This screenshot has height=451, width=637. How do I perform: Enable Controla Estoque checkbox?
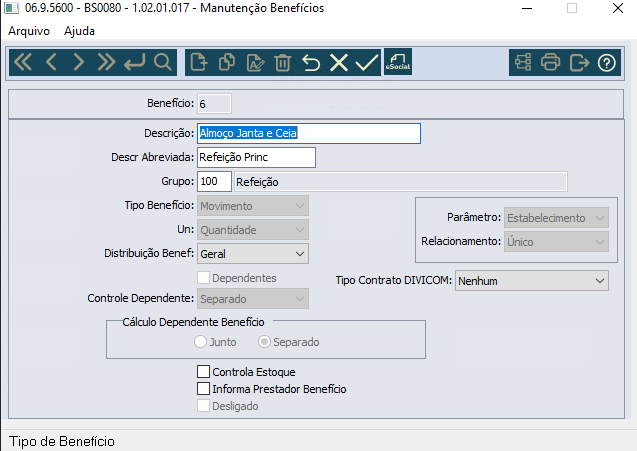click(203, 372)
